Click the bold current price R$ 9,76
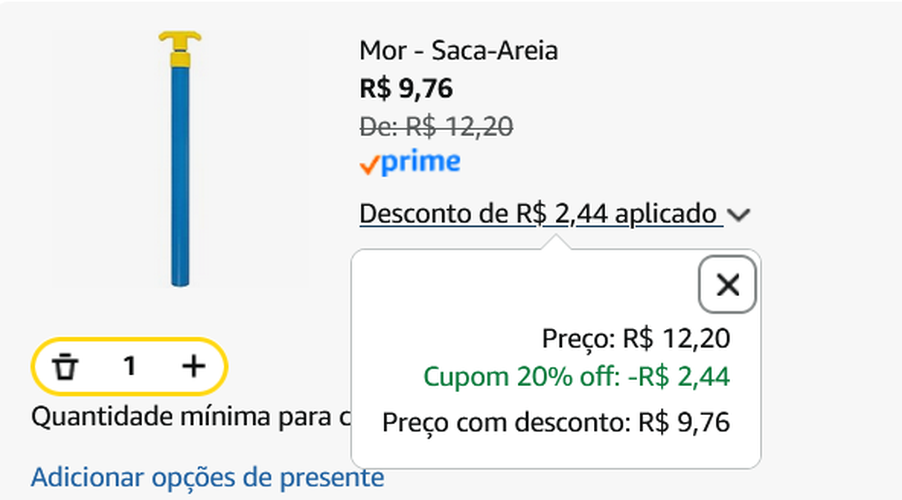 click(406, 88)
